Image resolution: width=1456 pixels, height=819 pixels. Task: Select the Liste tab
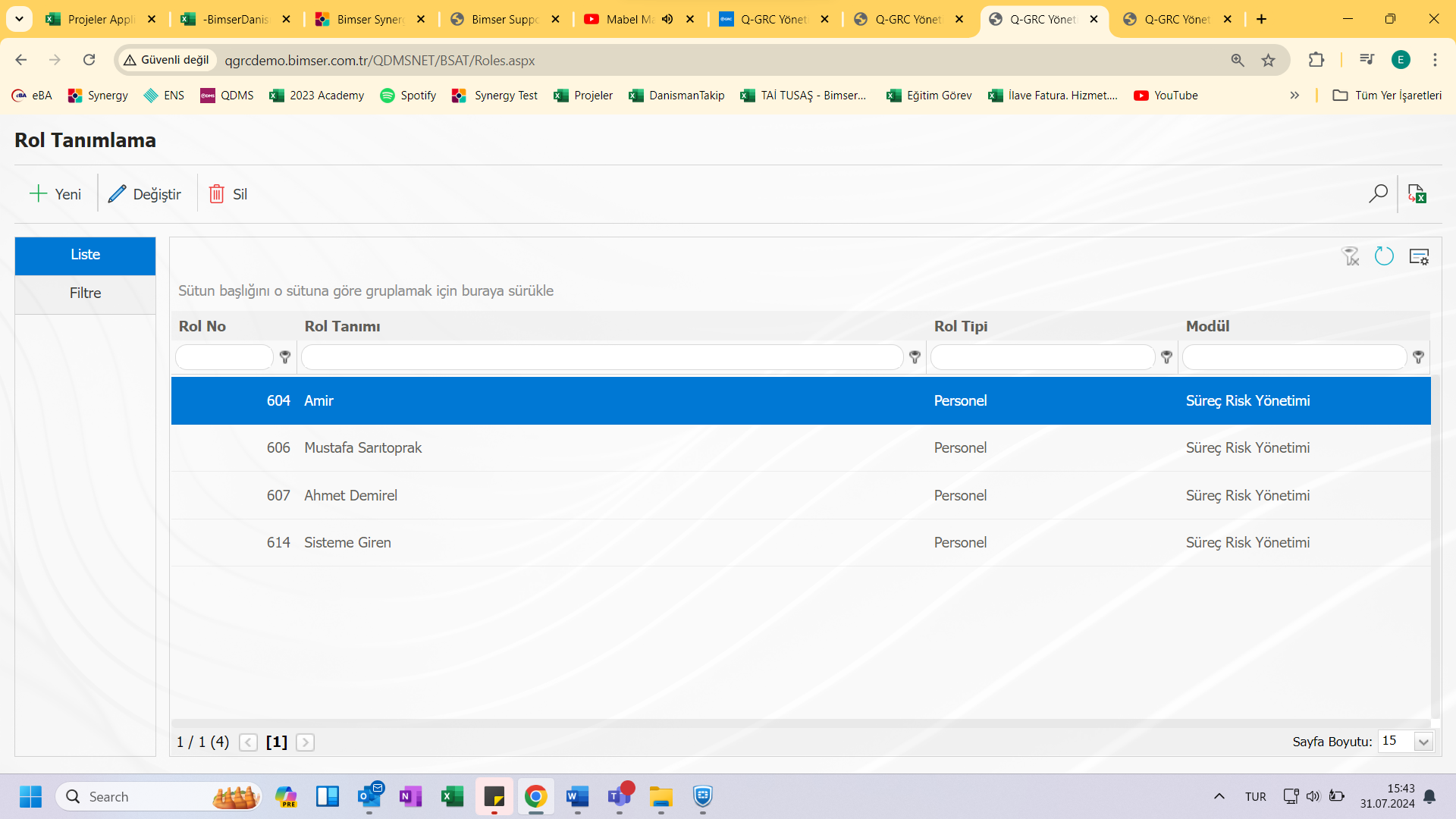pos(85,254)
